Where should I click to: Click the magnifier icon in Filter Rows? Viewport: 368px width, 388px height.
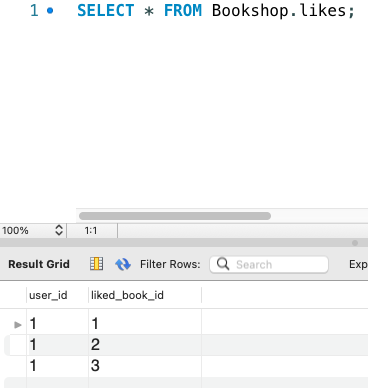coord(223,264)
